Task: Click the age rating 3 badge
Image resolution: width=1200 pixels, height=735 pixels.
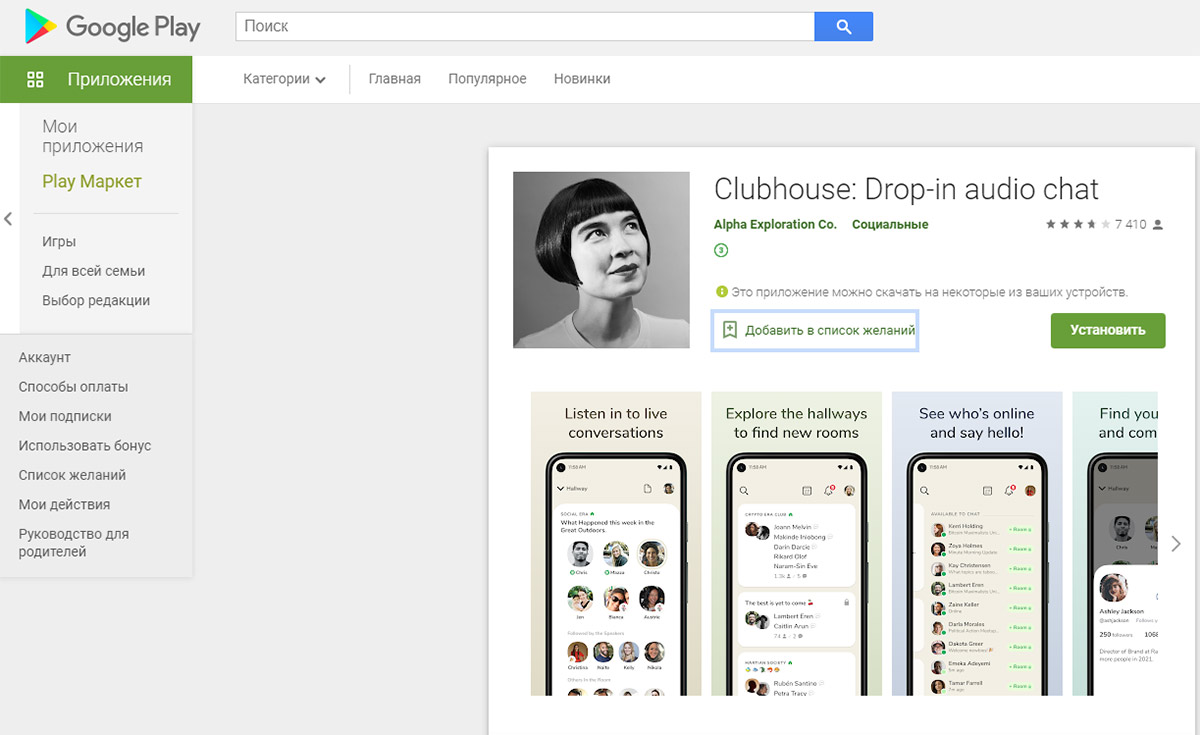Action: (x=721, y=250)
